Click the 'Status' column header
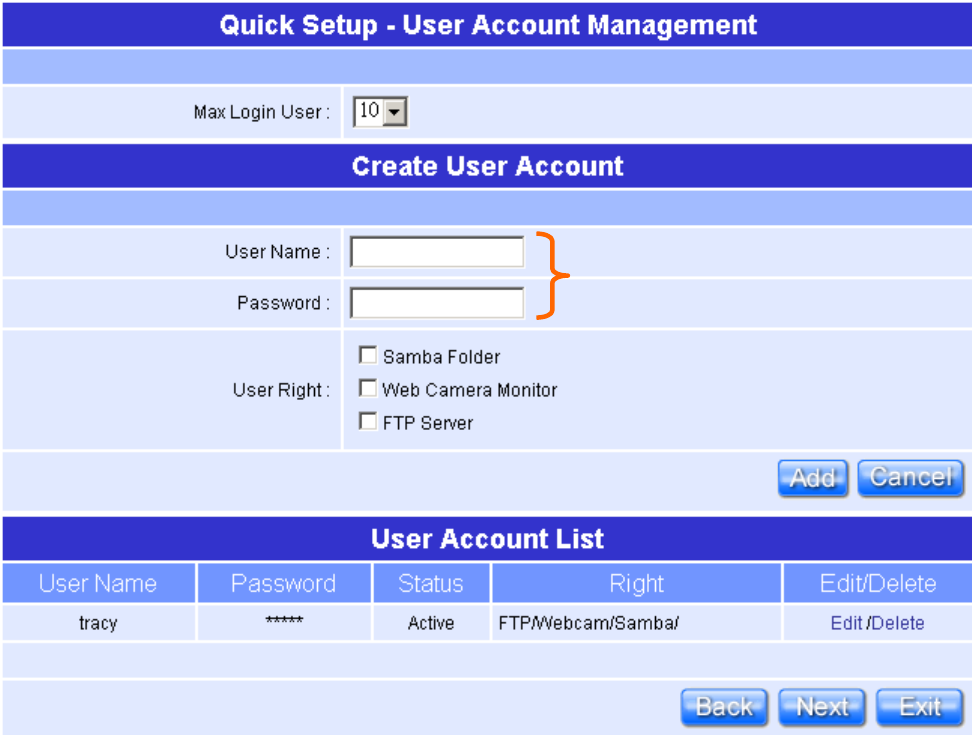This screenshot has height=735, width=972. click(431, 583)
